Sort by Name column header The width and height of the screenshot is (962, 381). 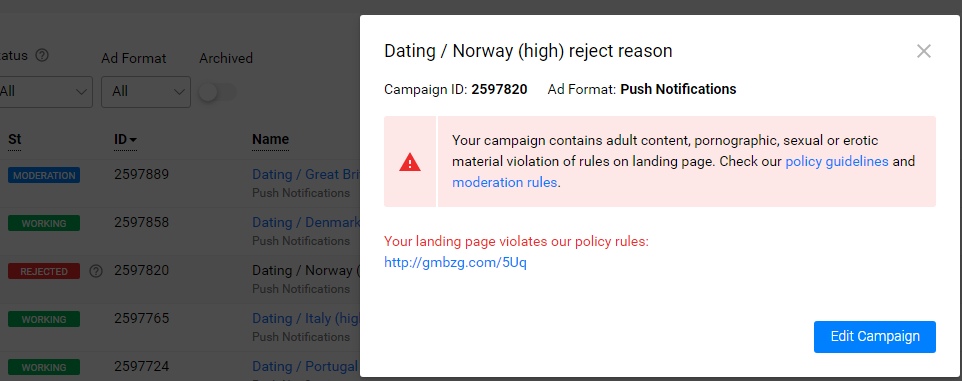[271, 140]
